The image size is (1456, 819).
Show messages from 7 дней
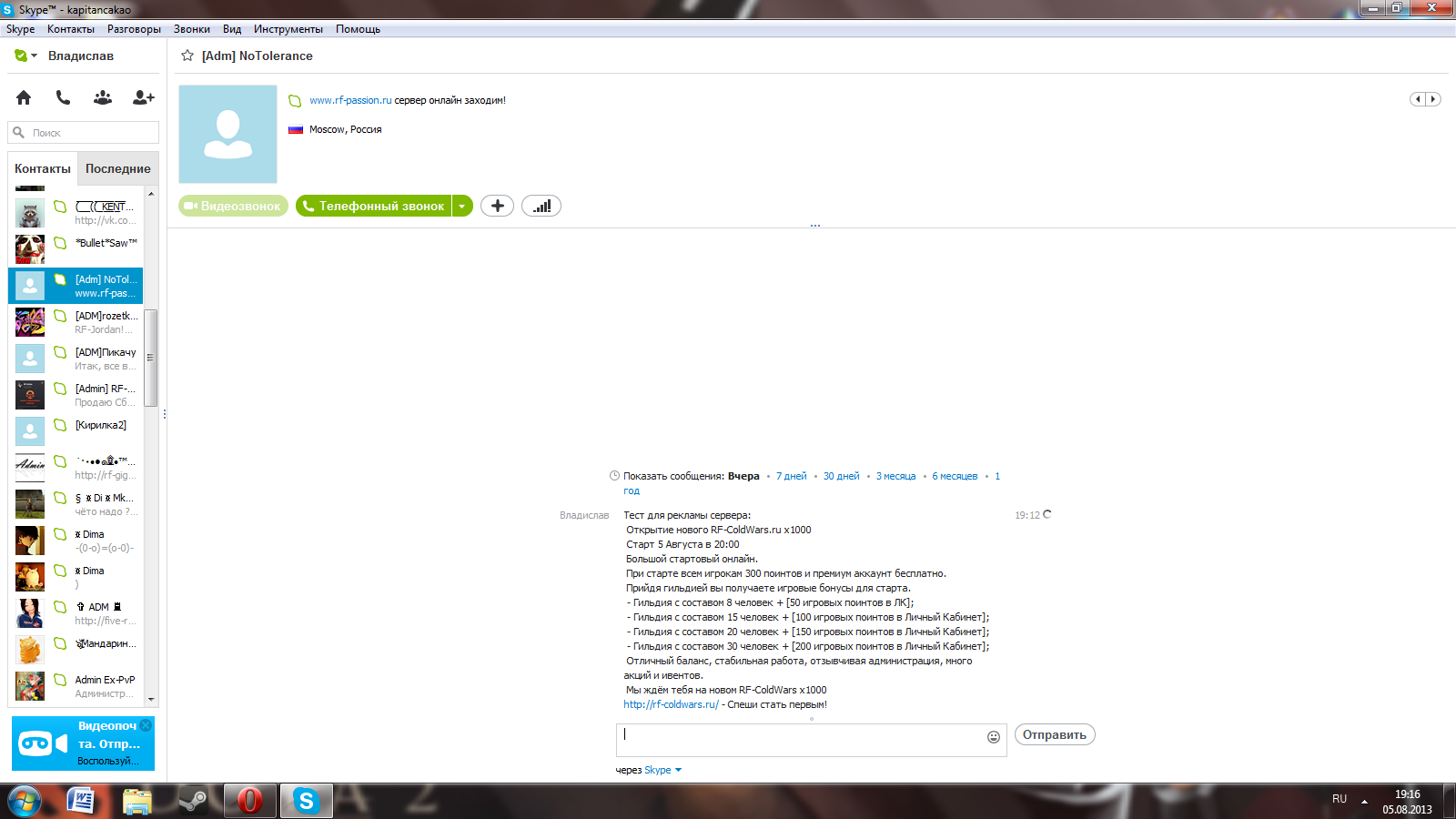tap(791, 476)
